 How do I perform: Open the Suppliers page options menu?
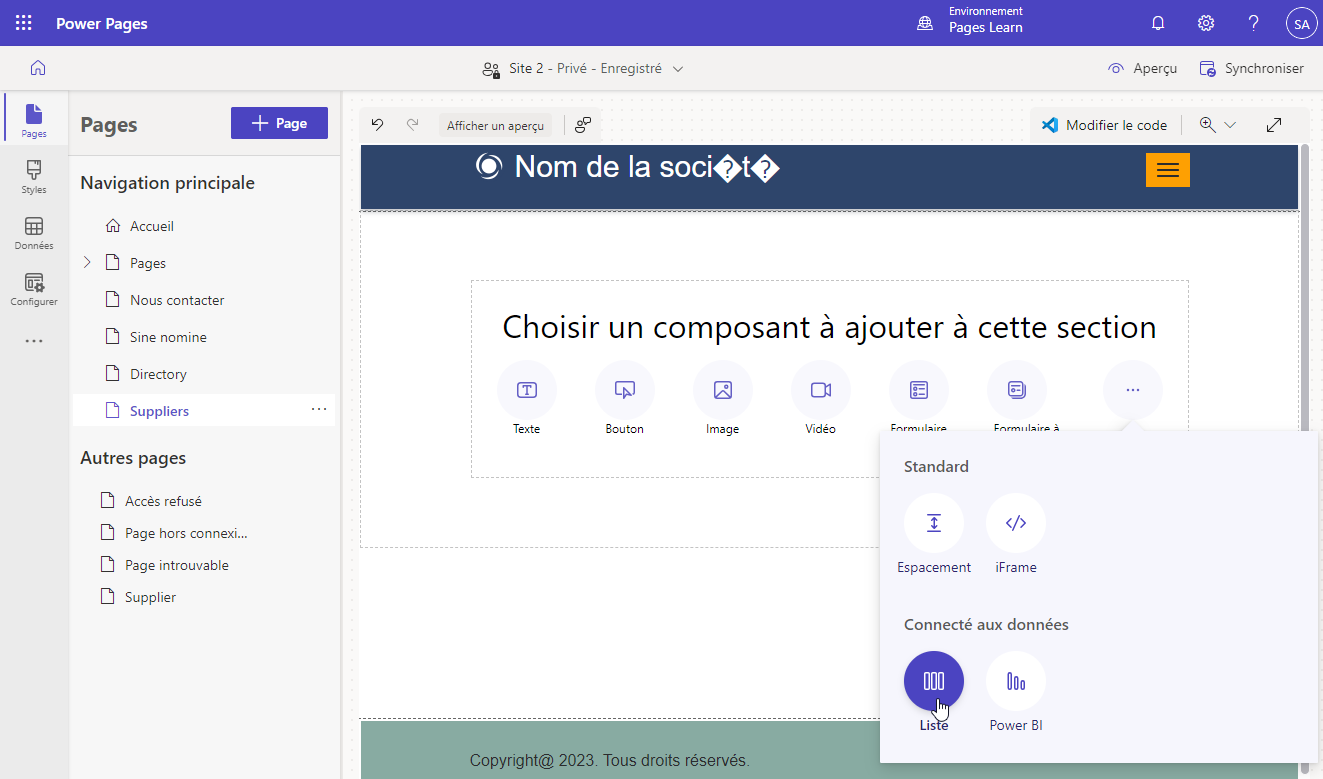click(x=319, y=410)
